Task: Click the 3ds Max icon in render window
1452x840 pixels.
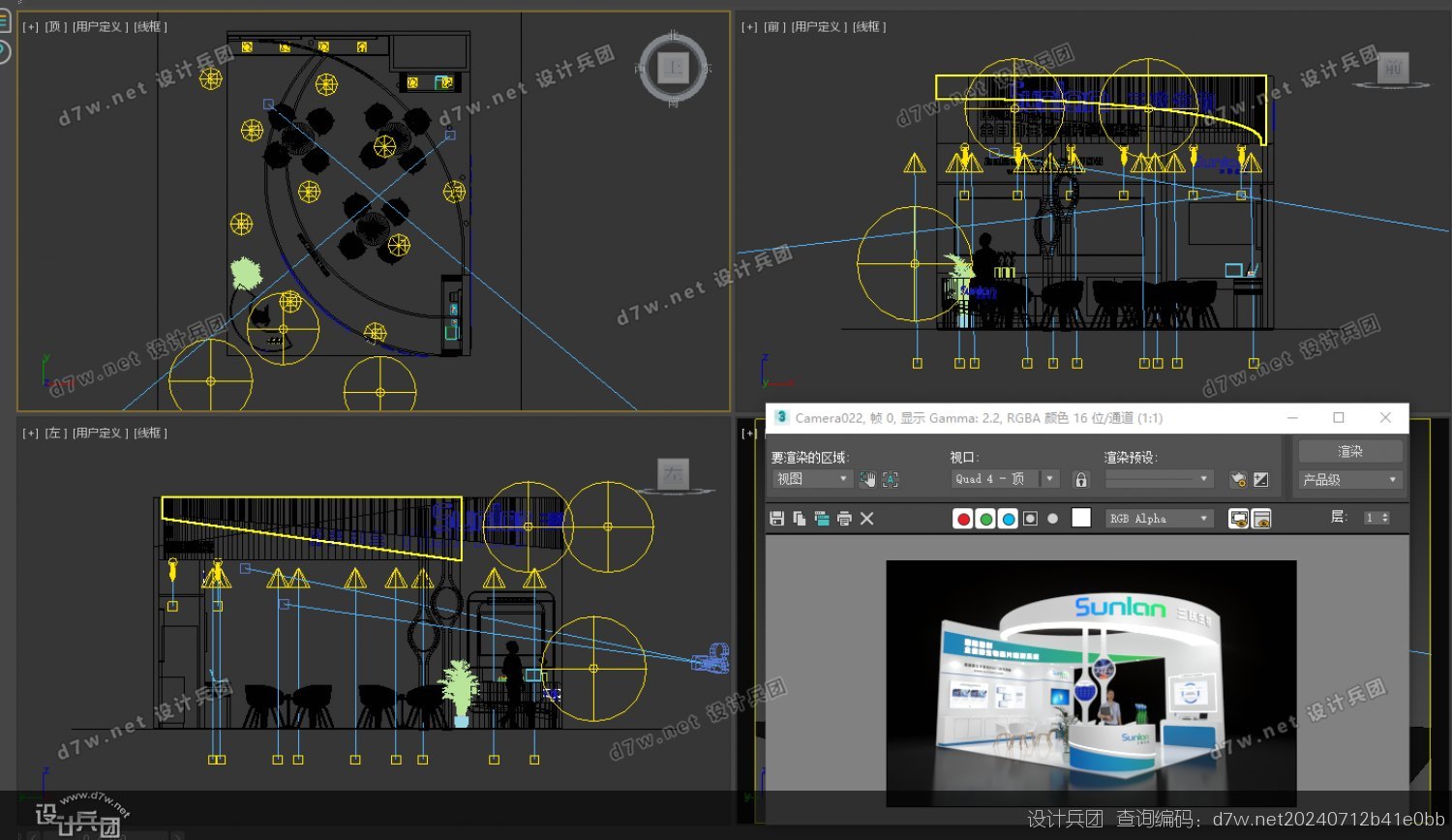Action: (781, 417)
